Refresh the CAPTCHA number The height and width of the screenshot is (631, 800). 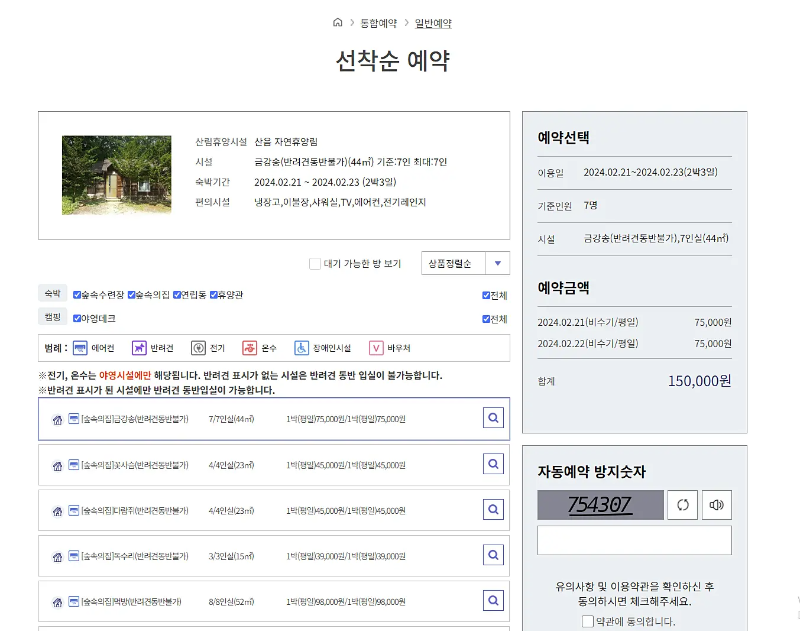tap(682, 505)
